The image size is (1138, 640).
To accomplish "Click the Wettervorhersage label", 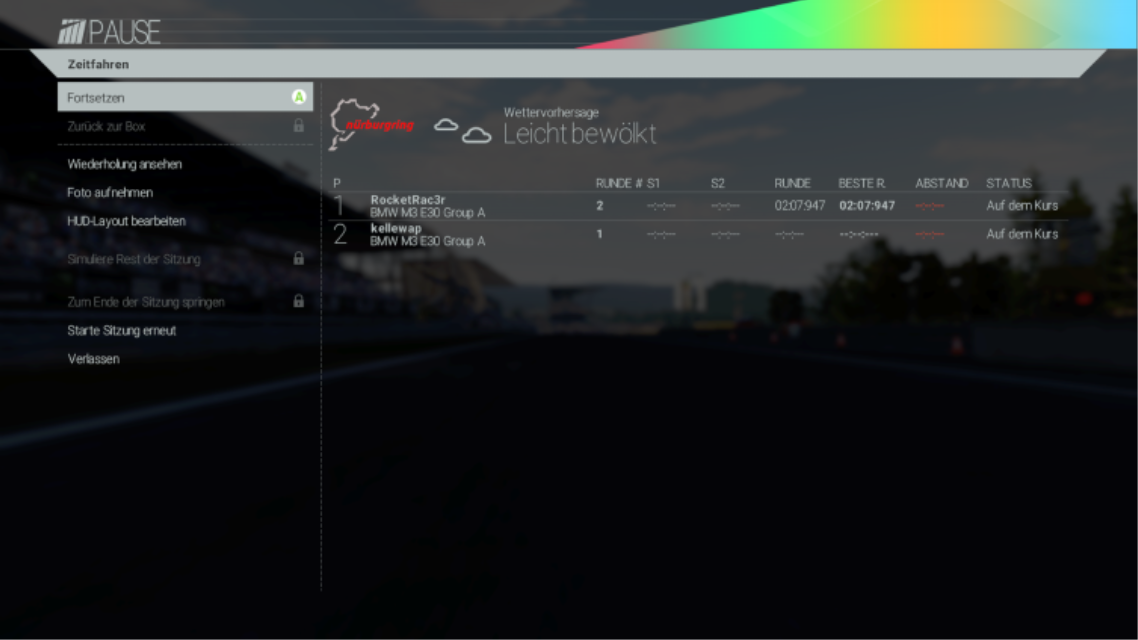I will pos(551,112).
